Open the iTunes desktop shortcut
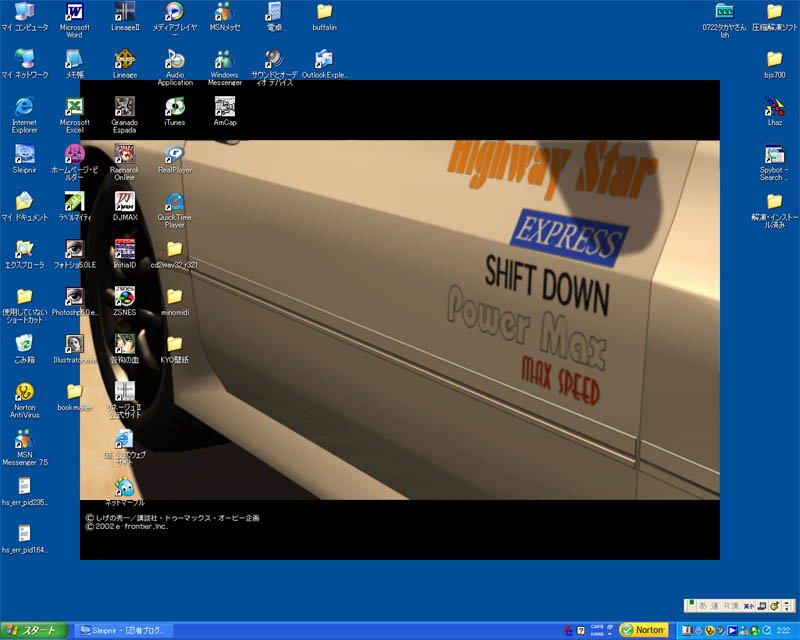Viewport: 800px width, 640px height. pos(175,106)
